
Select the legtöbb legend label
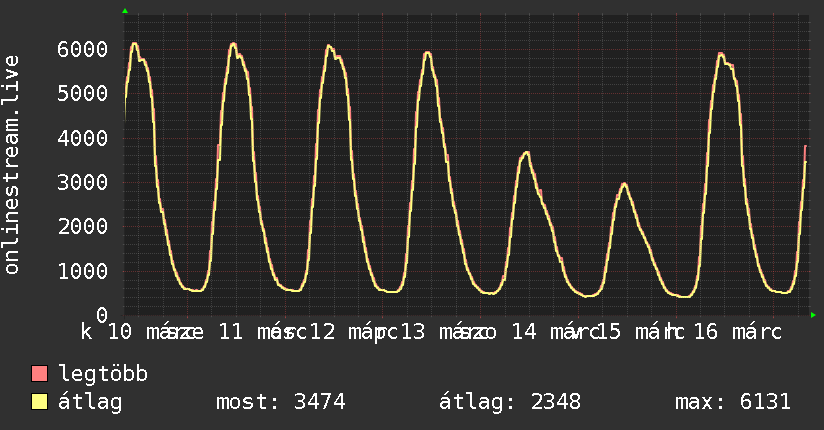coord(103,374)
